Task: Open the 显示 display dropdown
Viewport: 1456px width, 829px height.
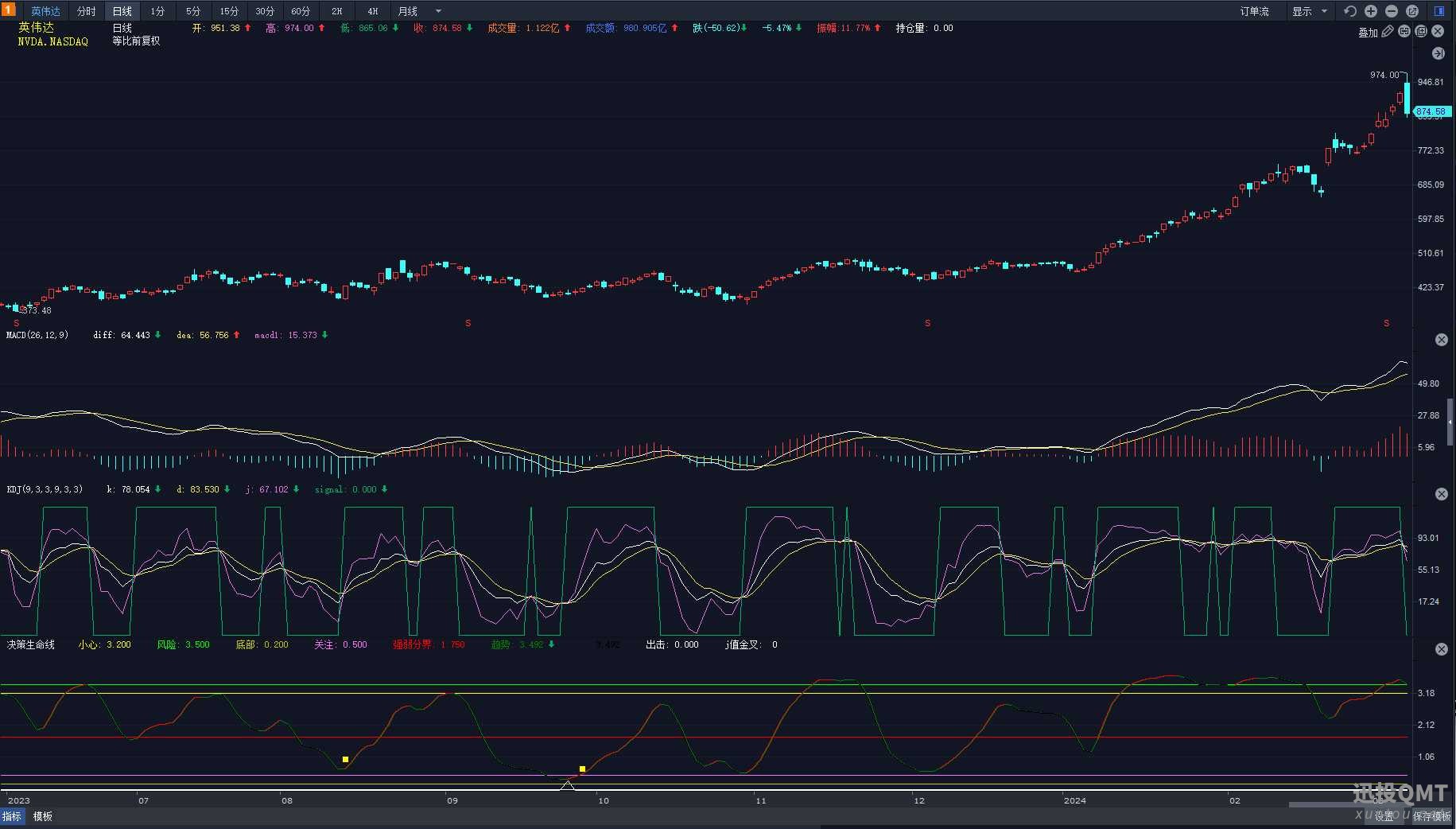Action: click(1310, 11)
